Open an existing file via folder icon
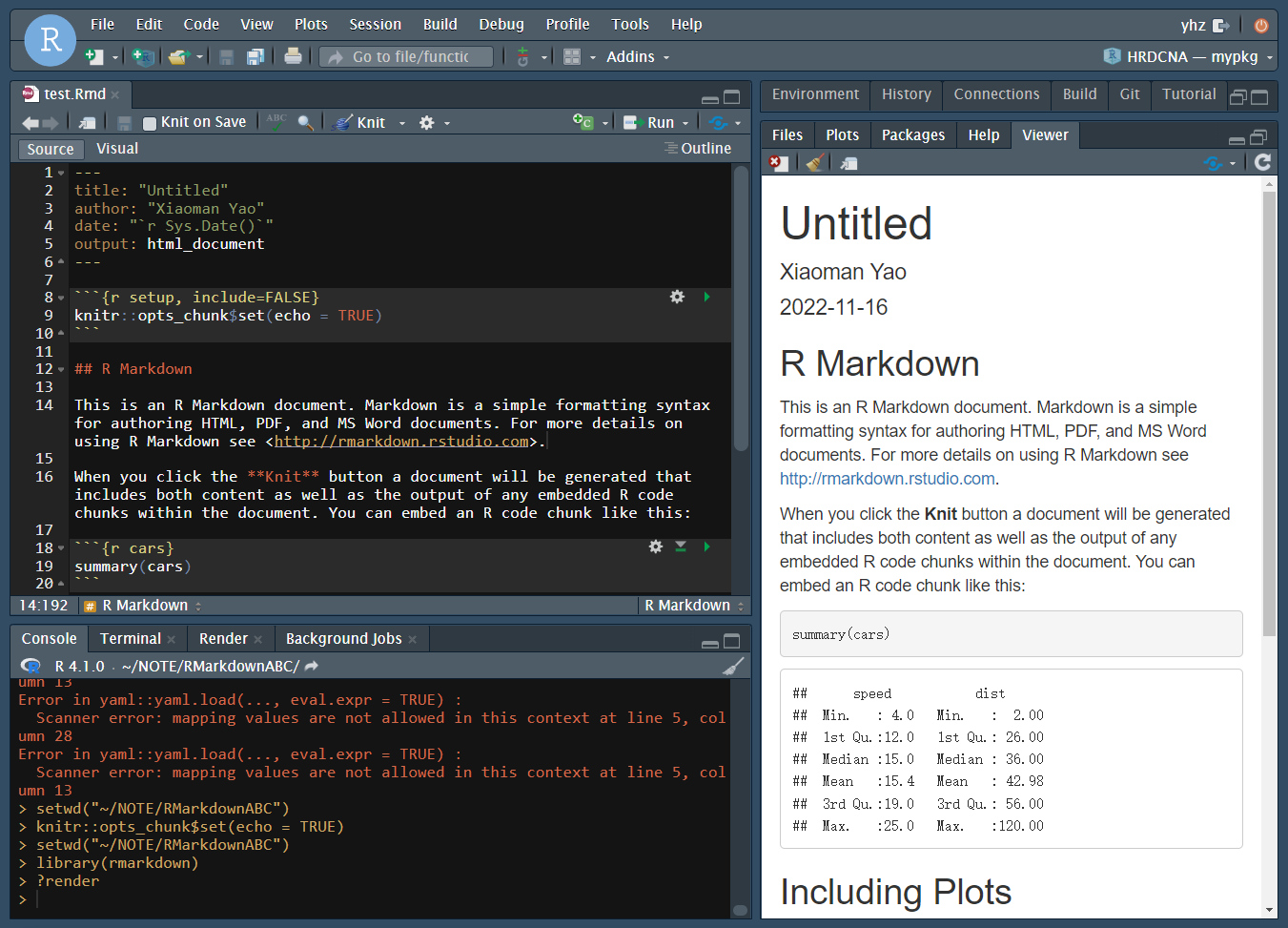 click(178, 57)
